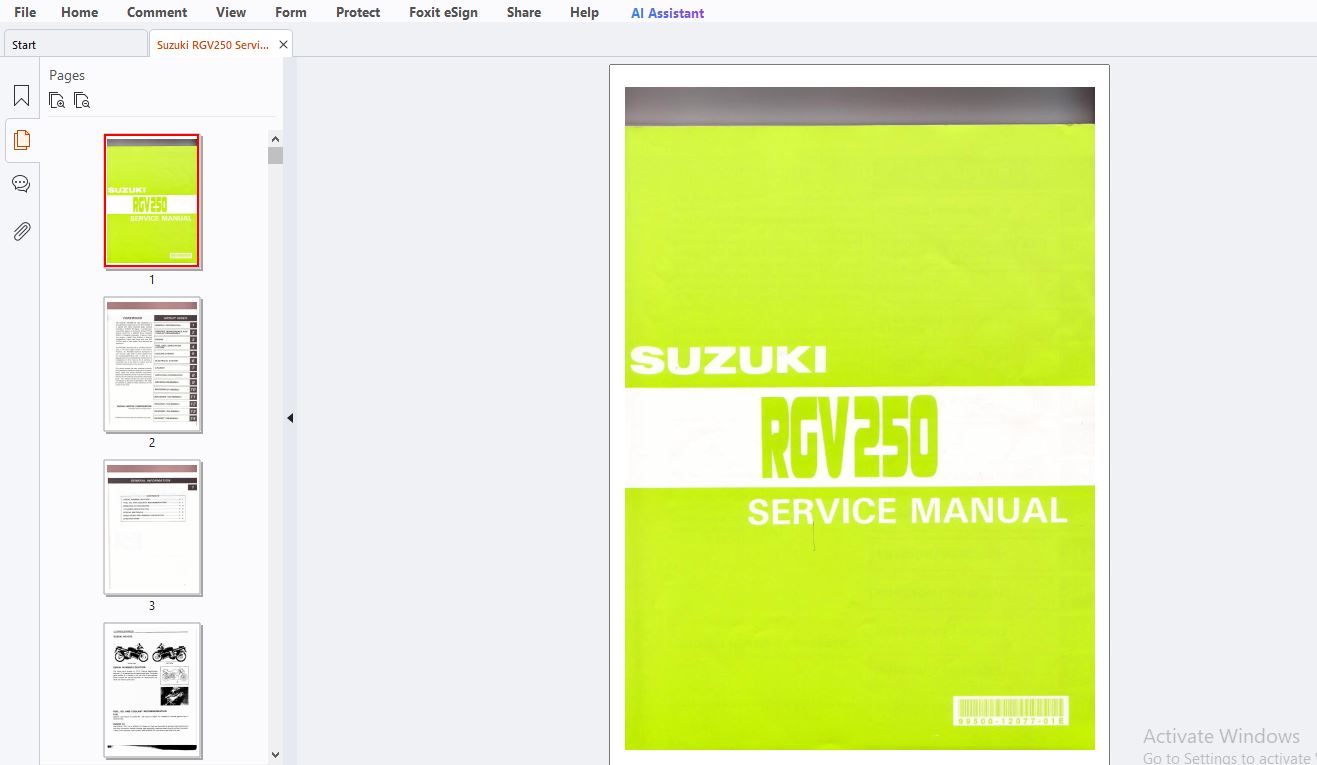Click the RGV250 title on the cover
Screen dimensions: 1317x765
[x=849, y=437]
